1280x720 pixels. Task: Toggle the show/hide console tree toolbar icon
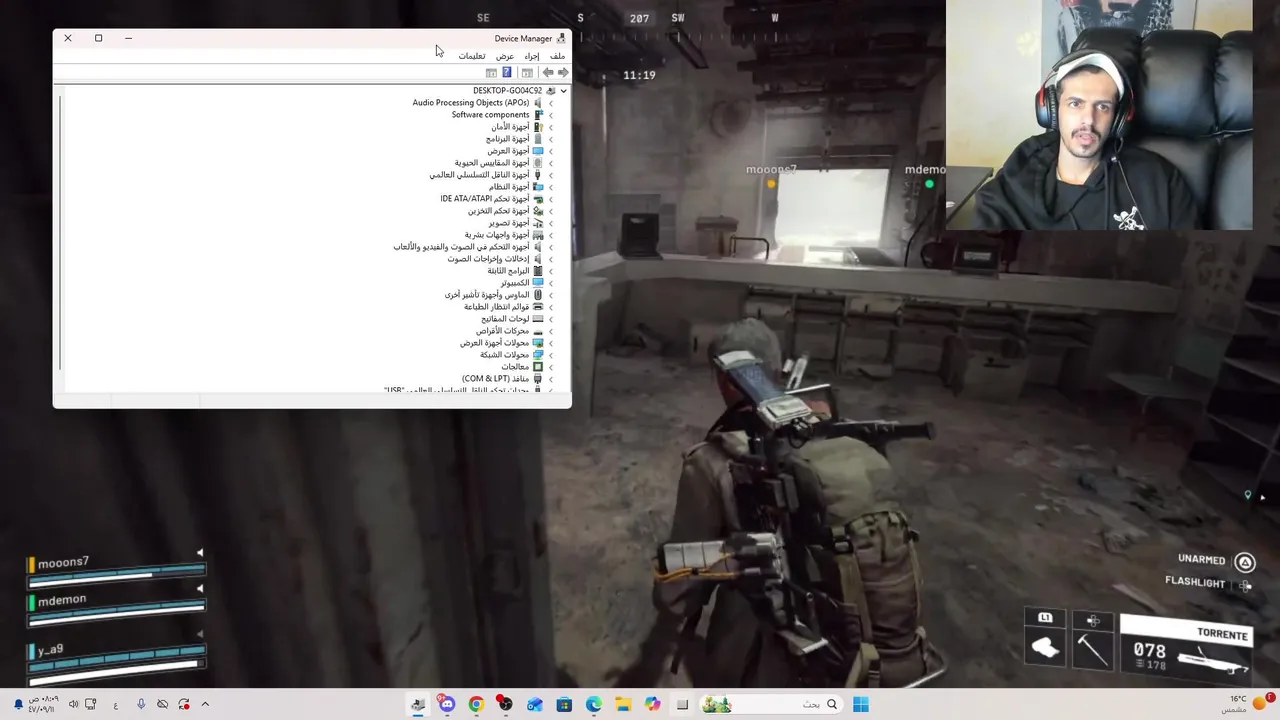[527, 73]
